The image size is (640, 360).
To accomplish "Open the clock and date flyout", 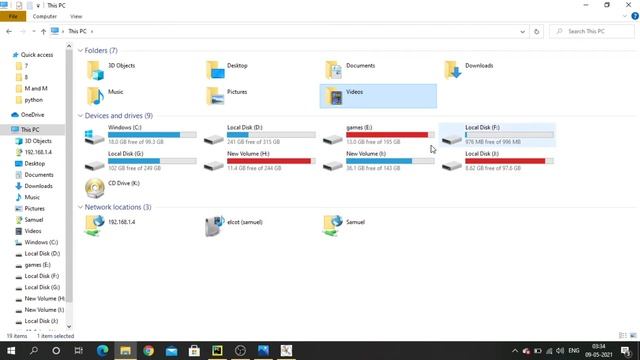I will [x=598, y=351].
